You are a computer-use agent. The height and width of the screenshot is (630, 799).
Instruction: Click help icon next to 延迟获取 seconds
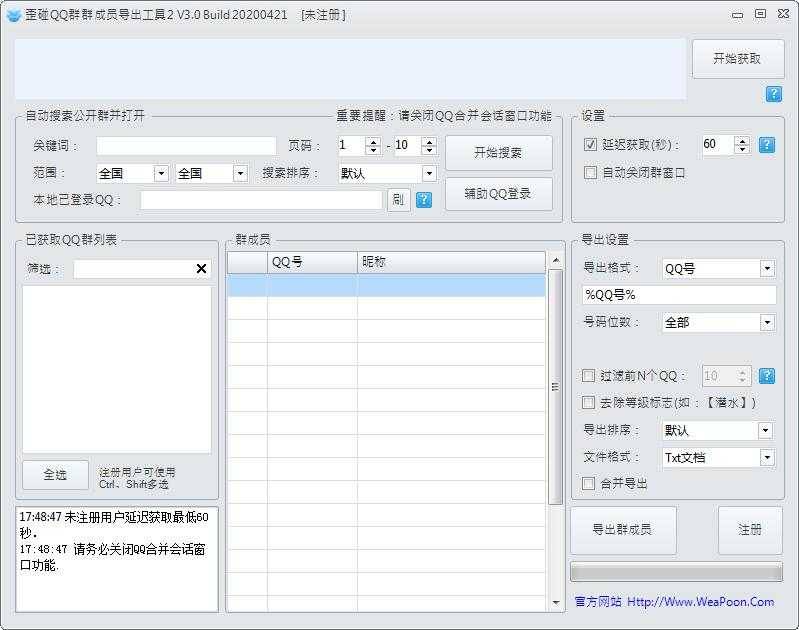[x=767, y=145]
